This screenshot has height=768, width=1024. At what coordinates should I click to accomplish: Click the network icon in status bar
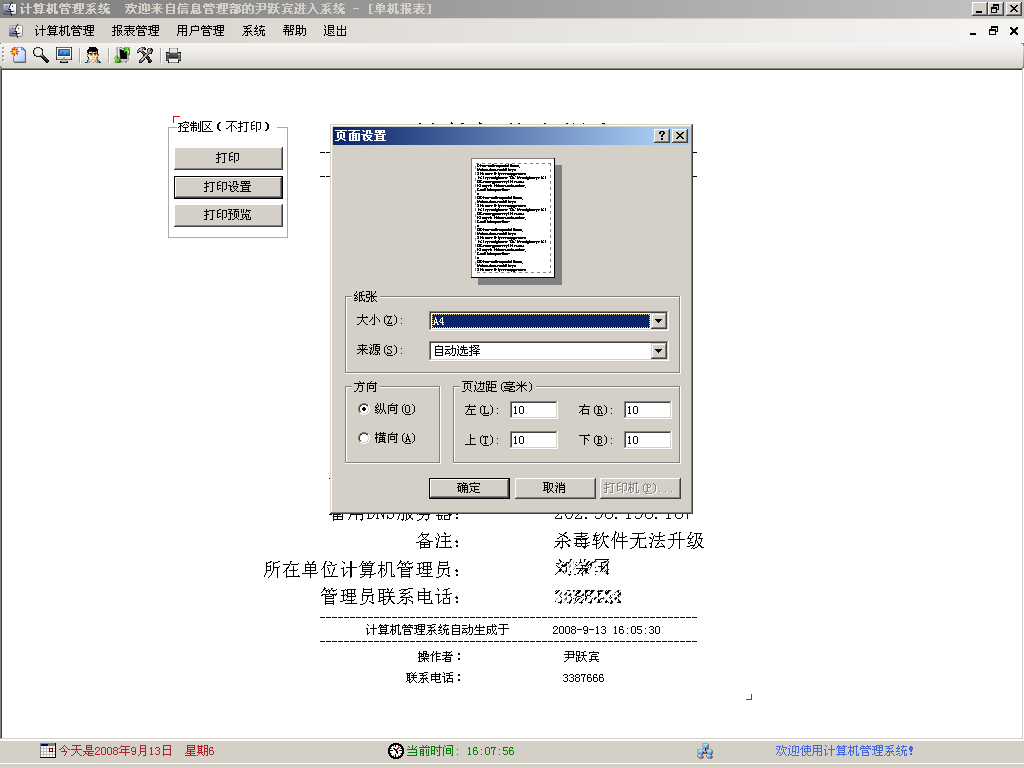pyautogui.click(x=705, y=751)
